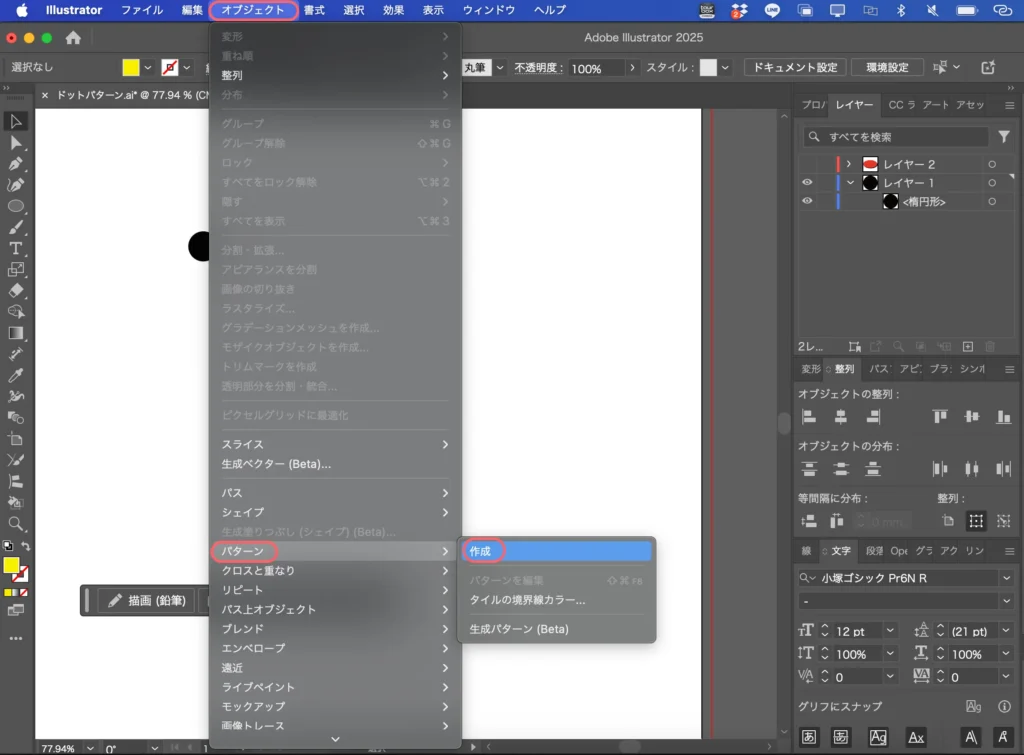Choose 作成 from the パターン submenu
The width and height of the screenshot is (1024, 755).
[x=483, y=550]
